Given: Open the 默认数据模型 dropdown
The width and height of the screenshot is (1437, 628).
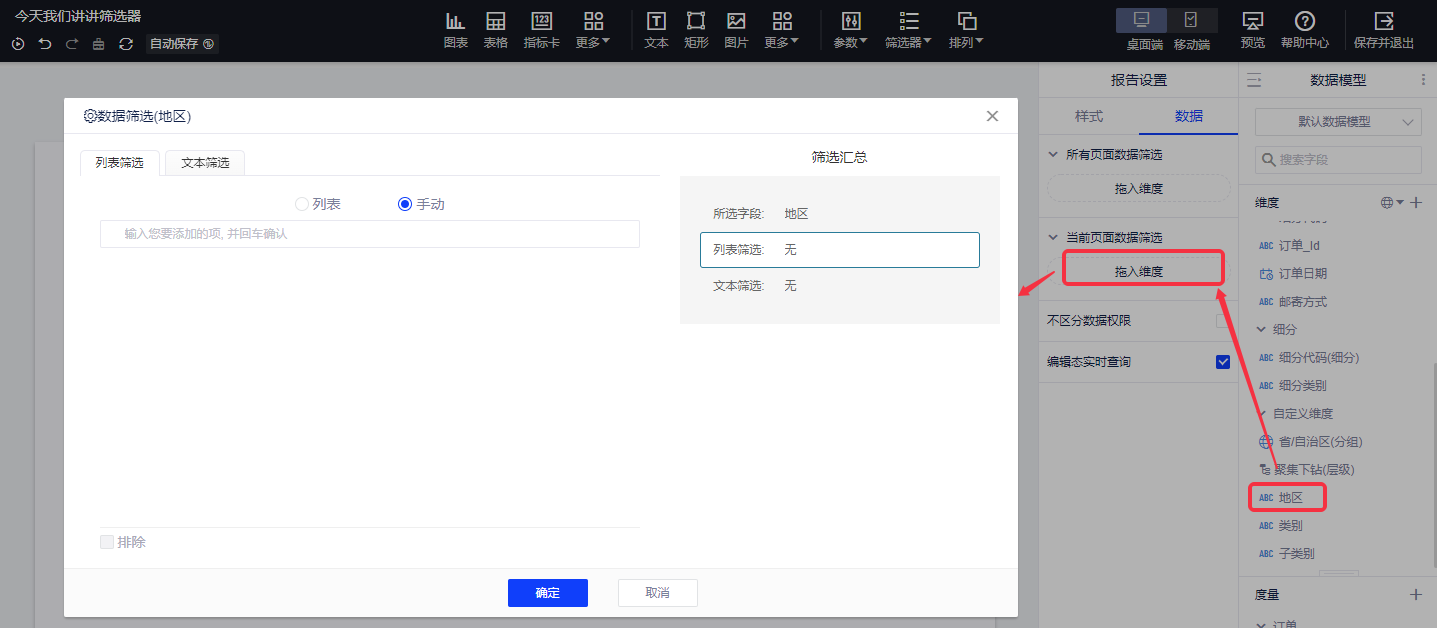Looking at the screenshot, I should [1337, 122].
